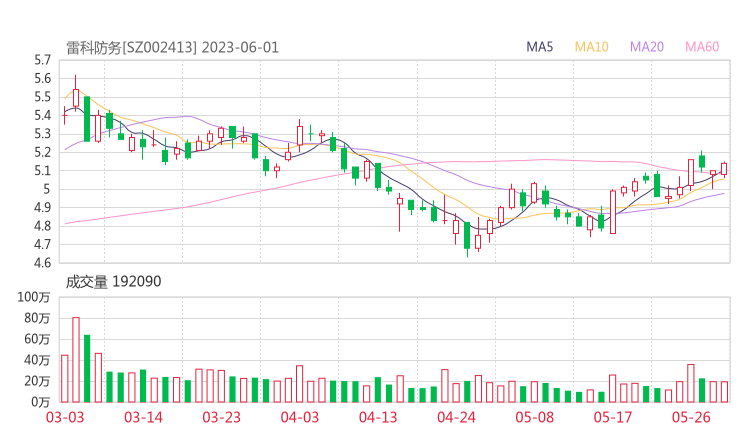
Task: Click the 4.7 price axis label
Action: tap(42, 244)
